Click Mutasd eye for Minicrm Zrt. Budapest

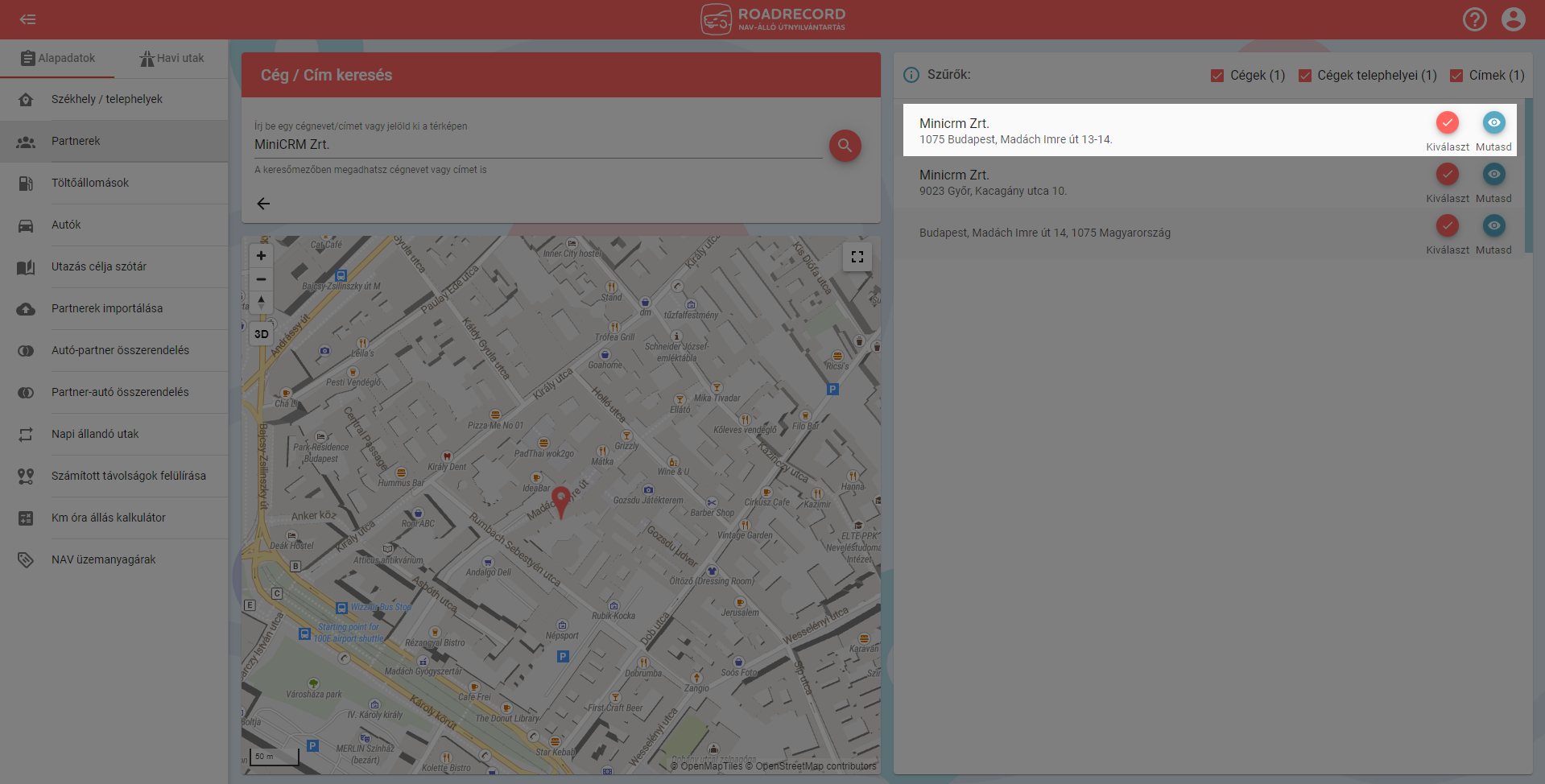pyautogui.click(x=1493, y=122)
